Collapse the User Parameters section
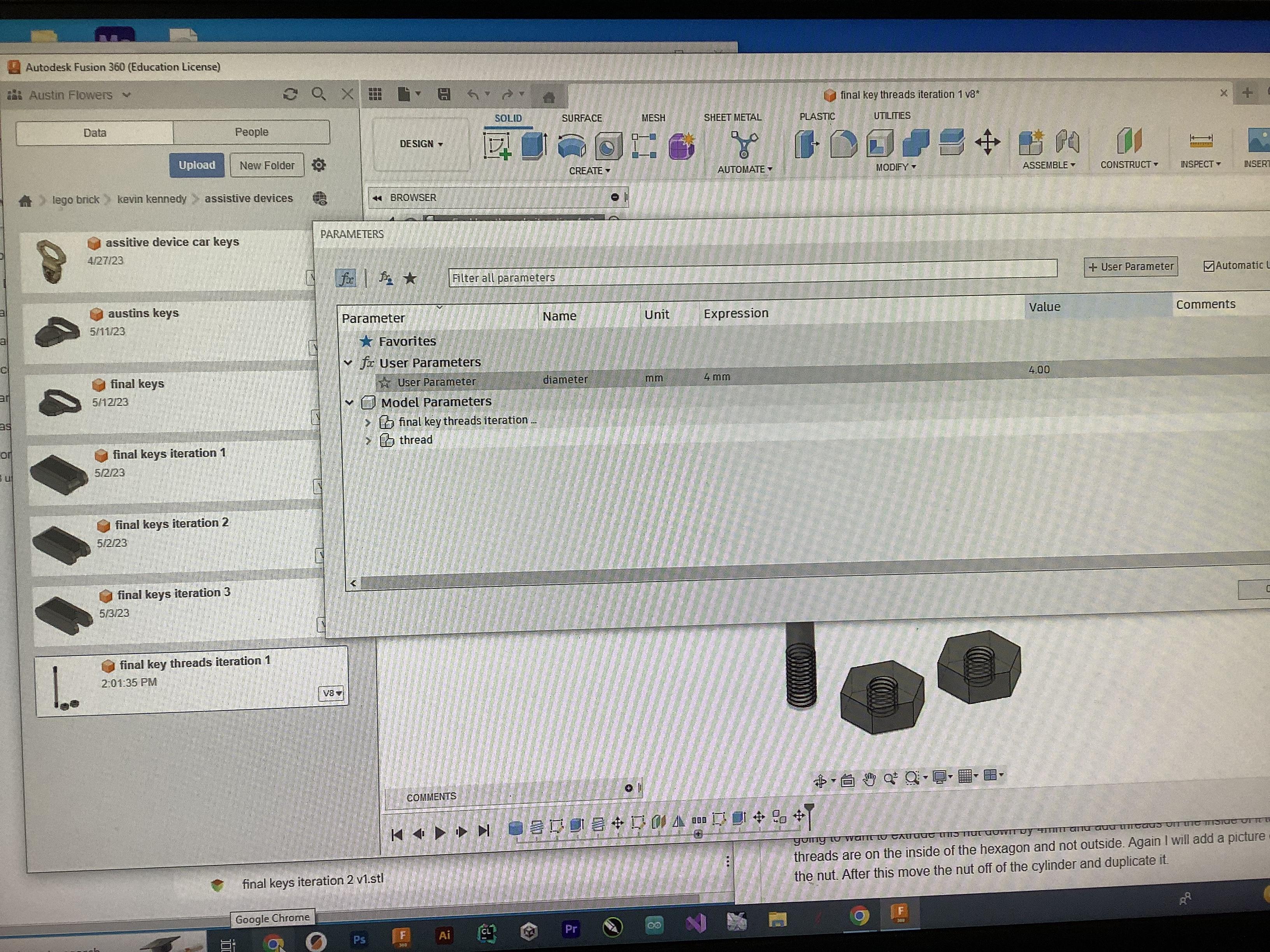The width and height of the screenshot is (1270, 952). tap(348, 363)
